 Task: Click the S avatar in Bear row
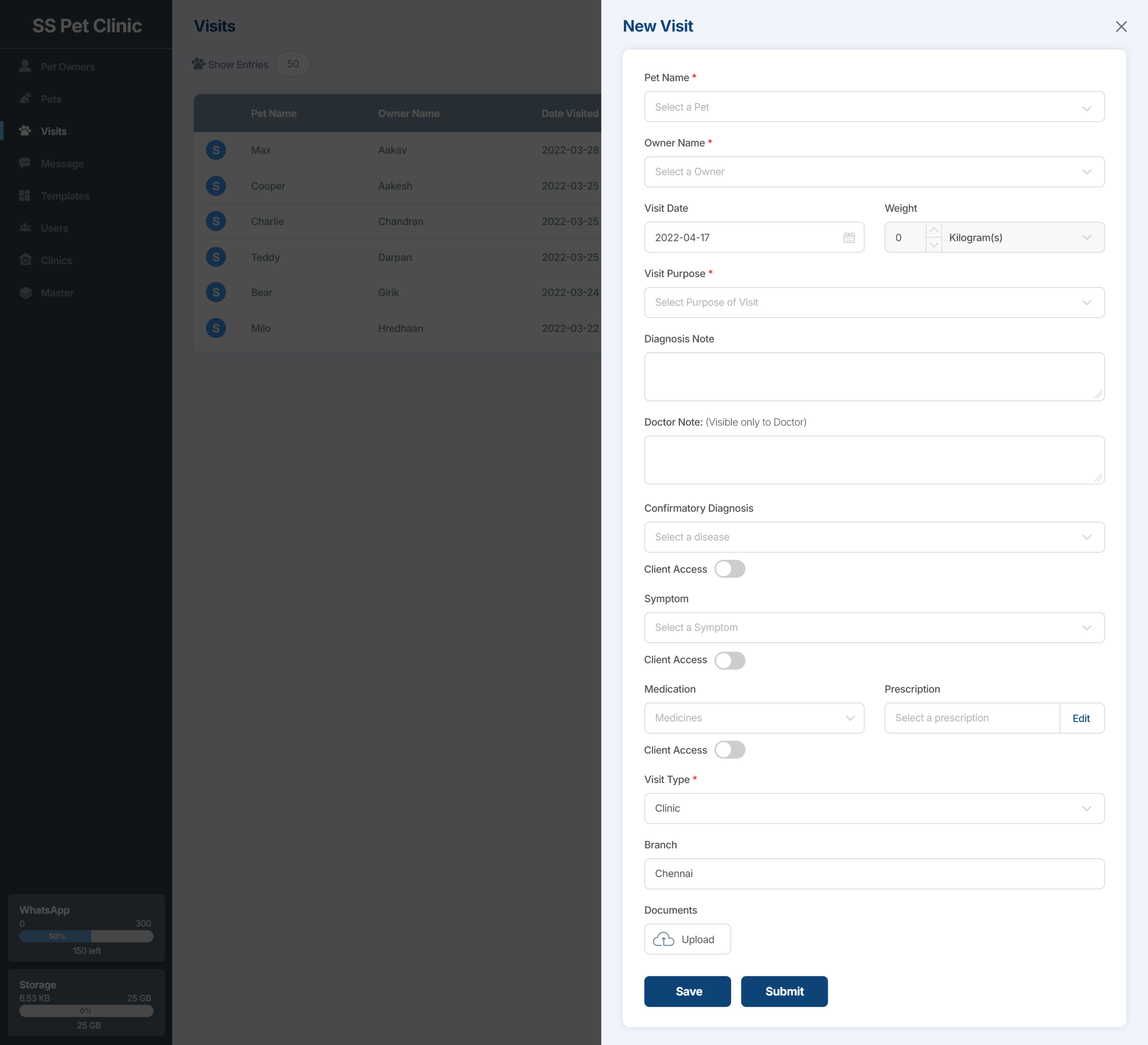[216, 292]
